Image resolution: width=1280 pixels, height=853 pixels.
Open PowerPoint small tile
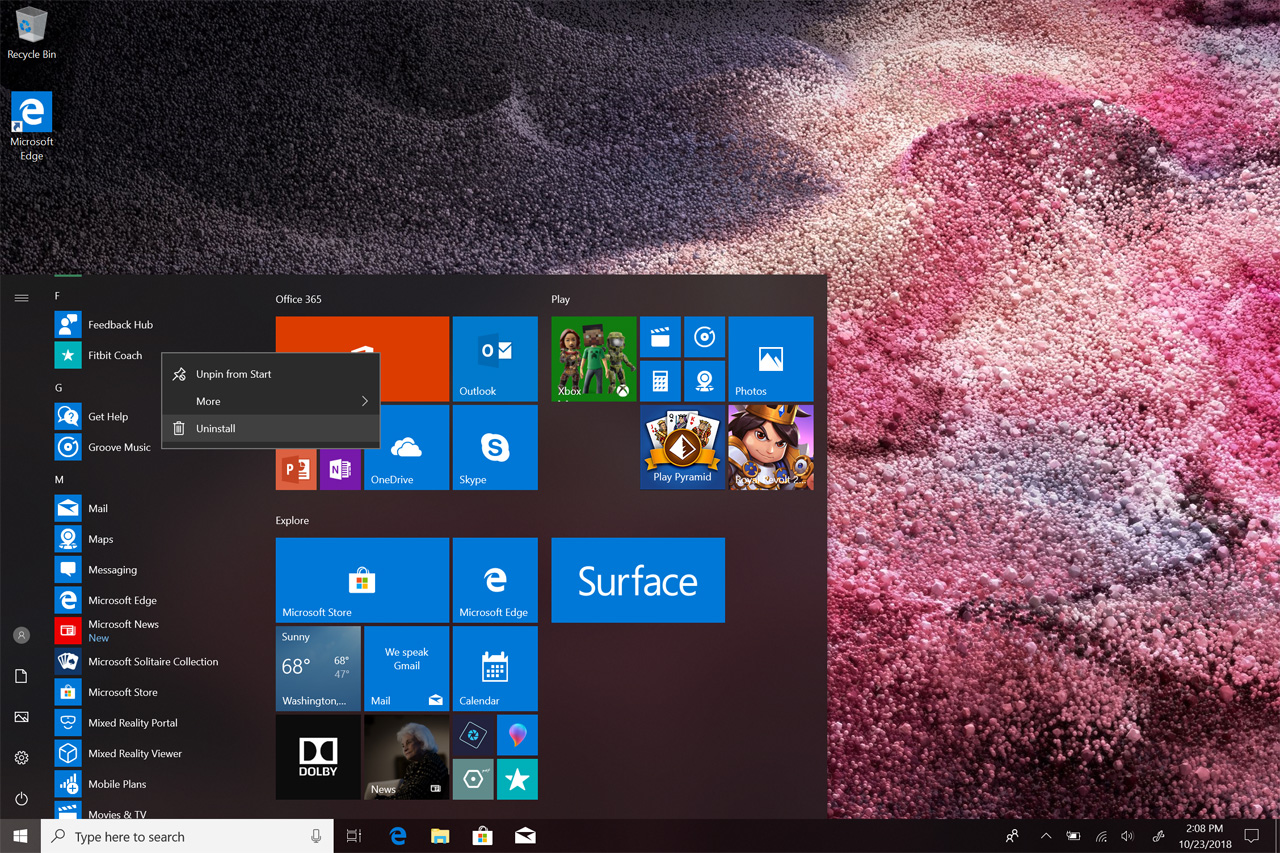tap(296, 469)
